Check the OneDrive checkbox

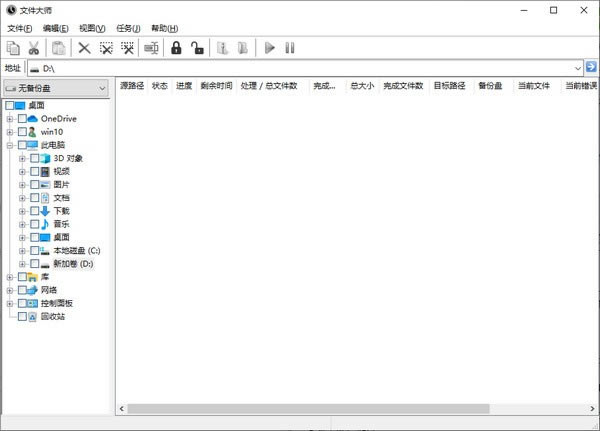pos(23,119)
